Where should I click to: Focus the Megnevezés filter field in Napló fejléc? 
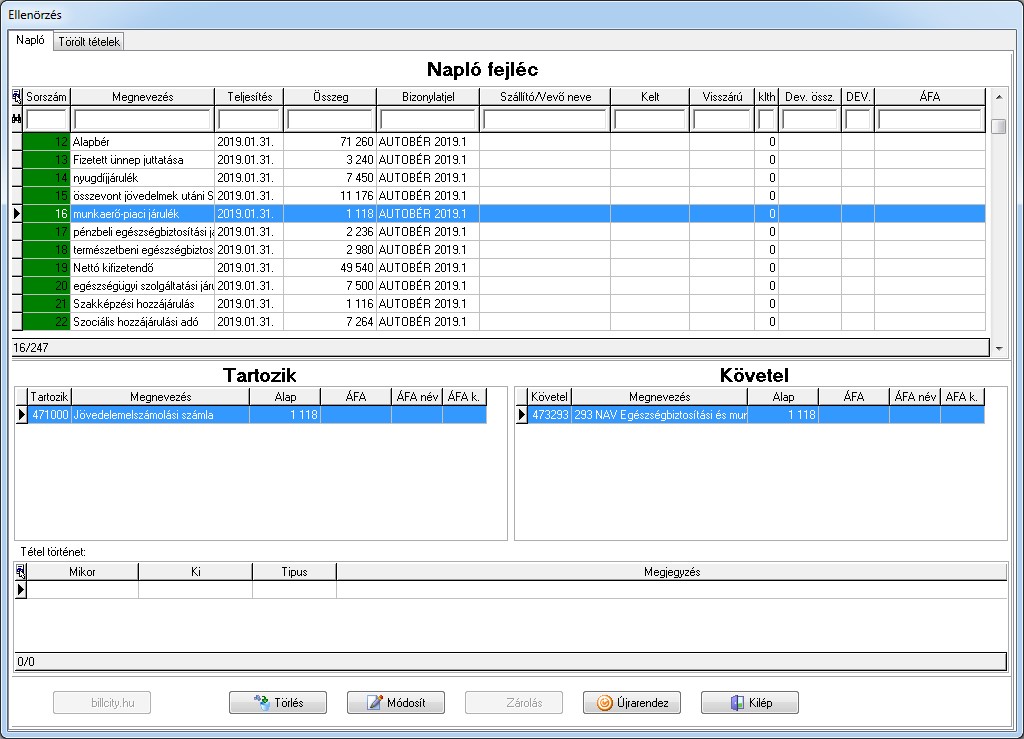[x=142, y=119]
